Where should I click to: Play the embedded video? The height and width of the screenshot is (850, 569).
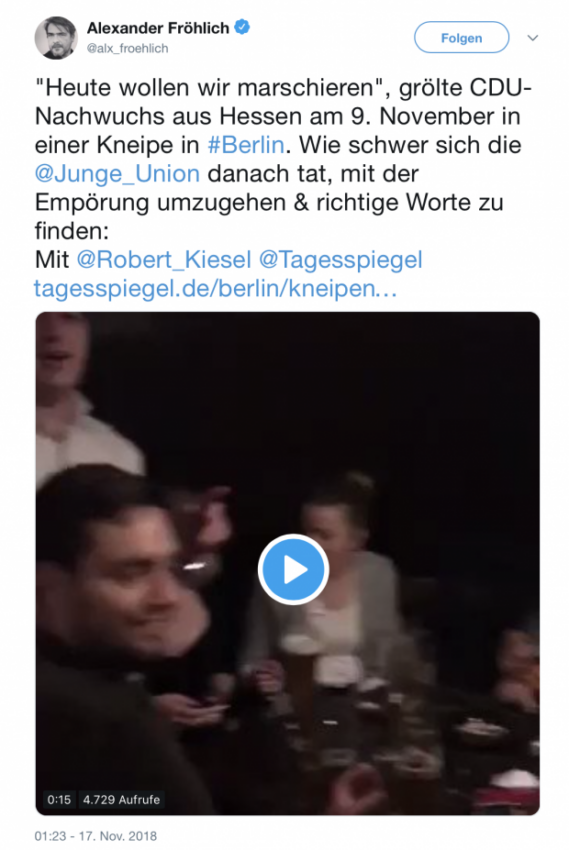coord(293,570)
